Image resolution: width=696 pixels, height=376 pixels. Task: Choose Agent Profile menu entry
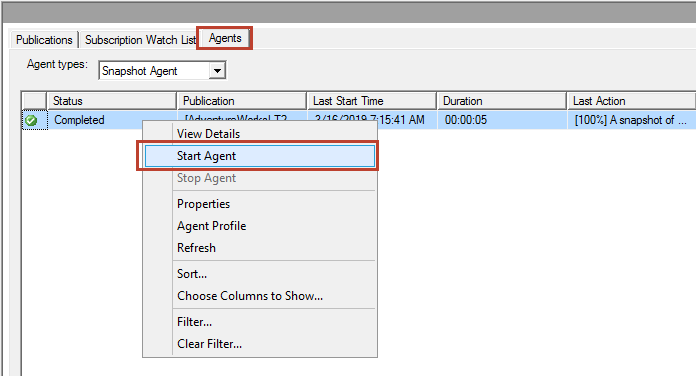[x=211, y=226]
